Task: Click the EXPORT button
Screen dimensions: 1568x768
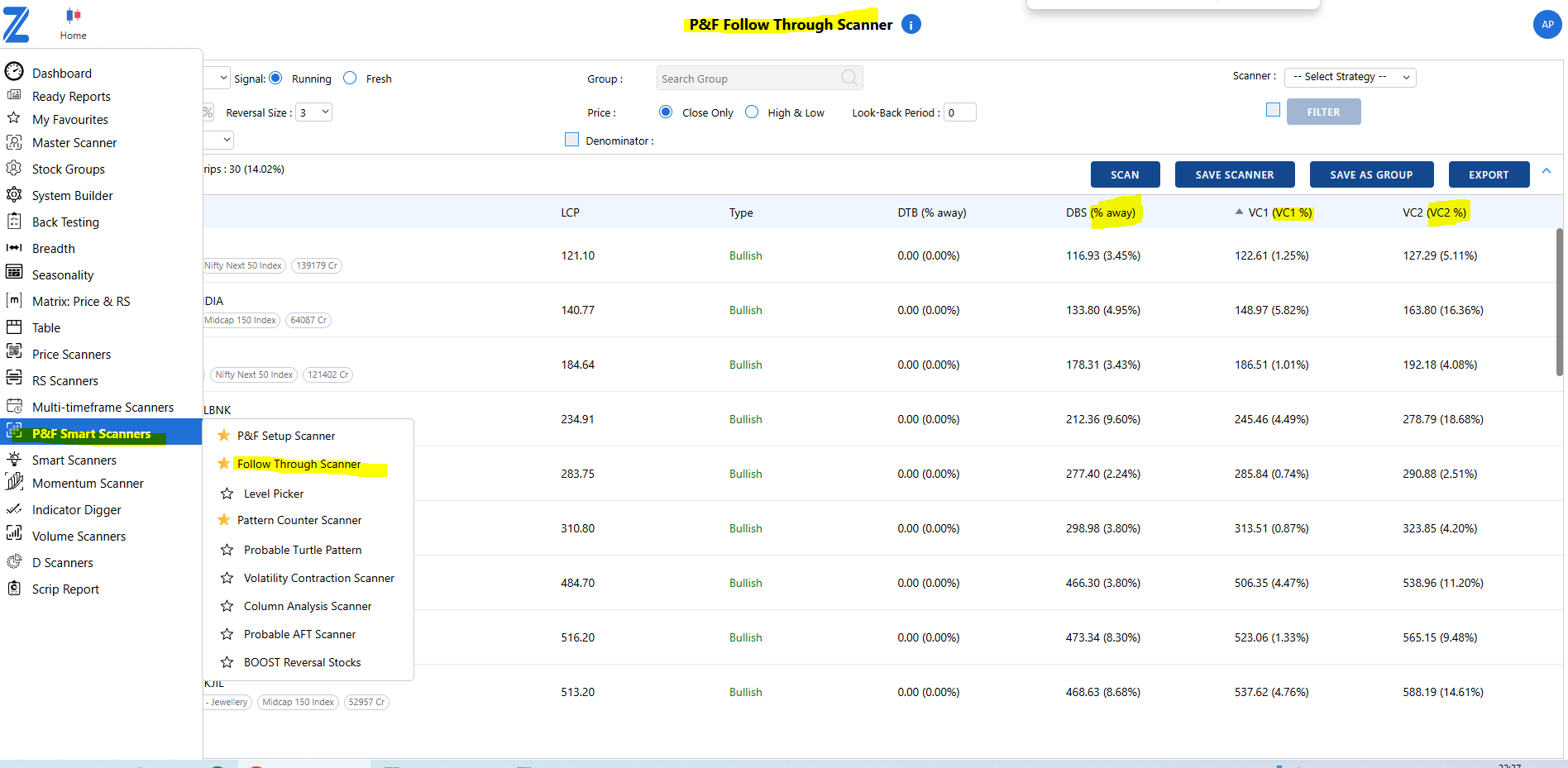Action: click(x=1488, y=174)
